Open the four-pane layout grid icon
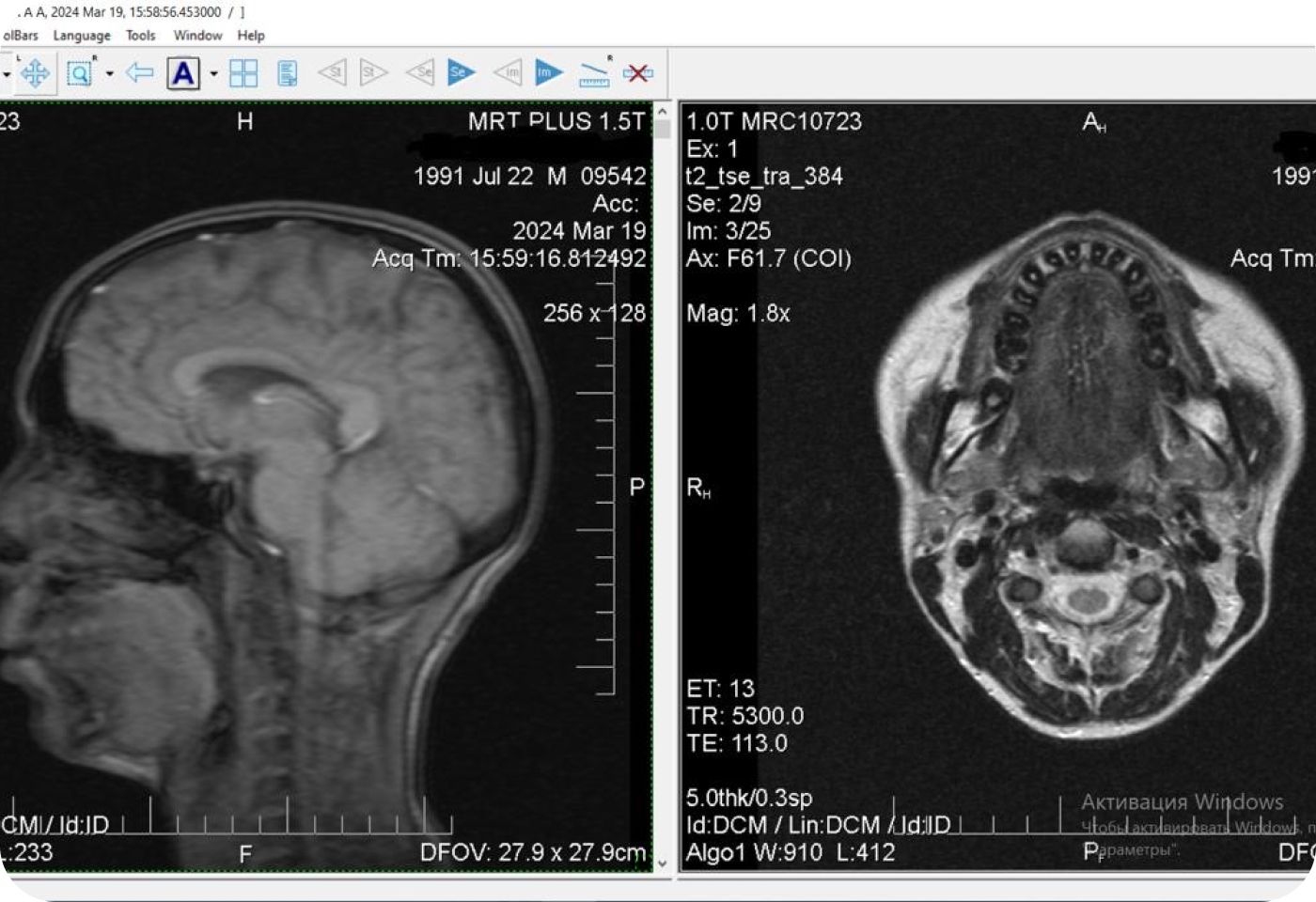Image resolution: width=1316 pixels, height=902 pixels. point(243,73)
